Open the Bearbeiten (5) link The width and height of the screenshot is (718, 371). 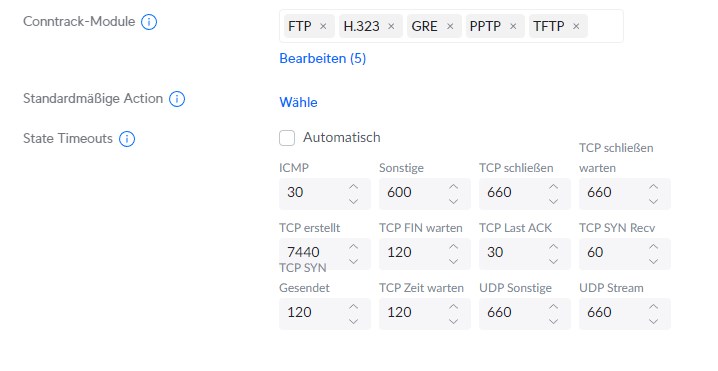[x=322, y=59]
